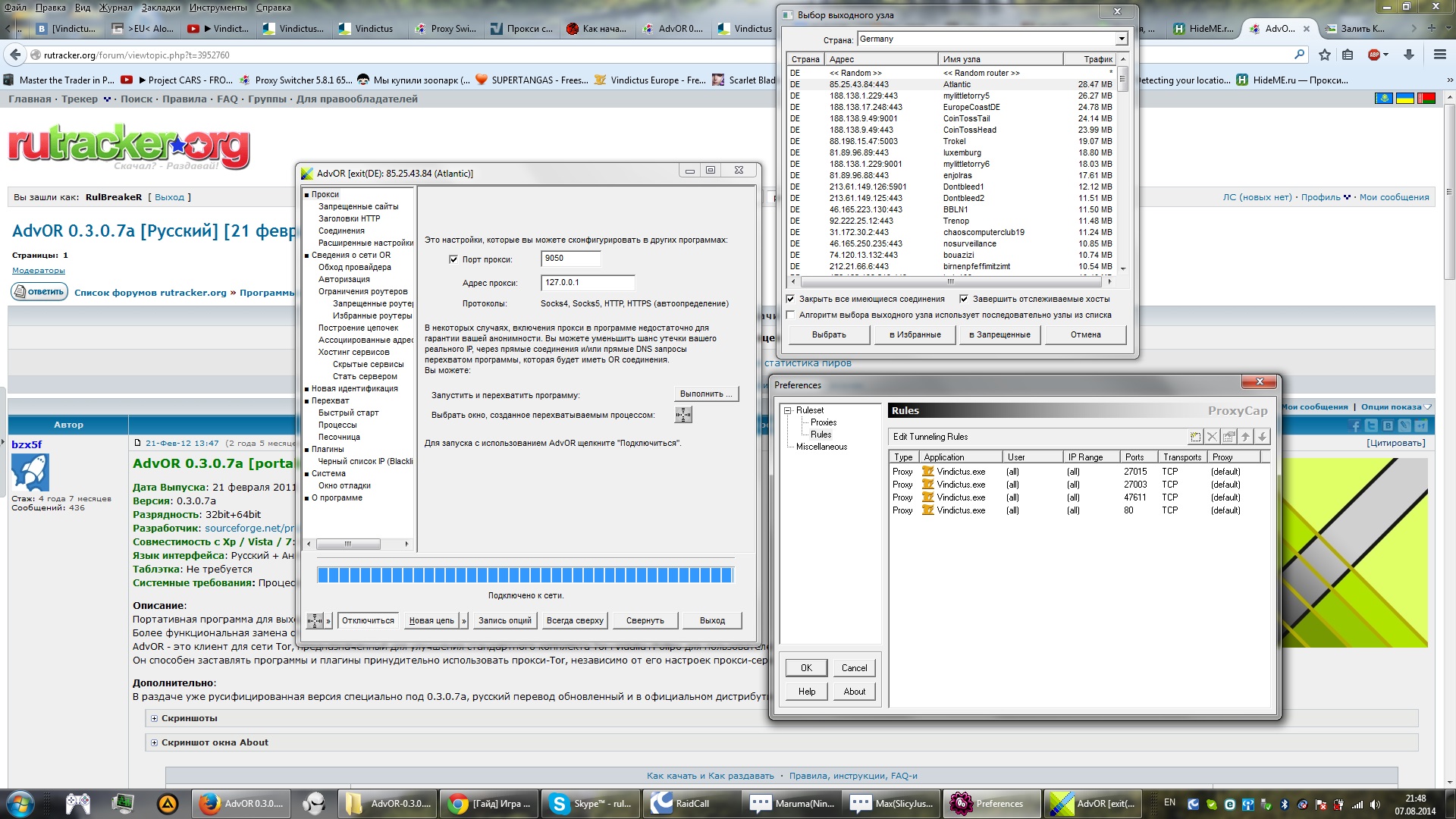Open Windows Start menu orb
1456x819 pixels.
pos(20,803)
